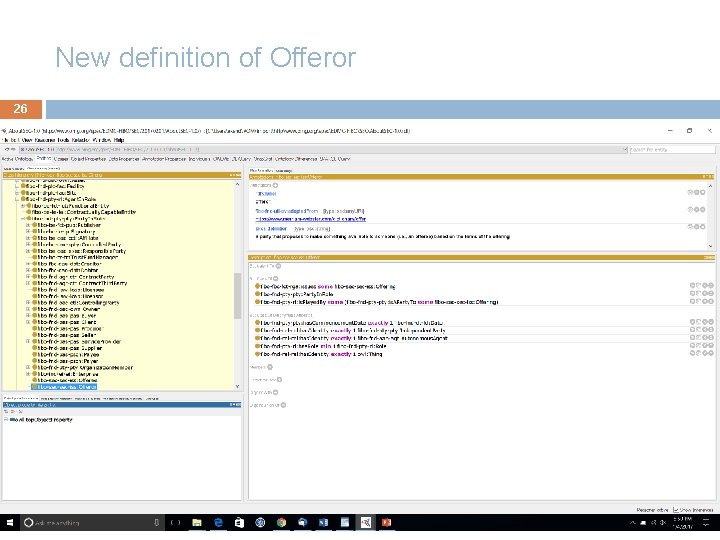The image size is (720, 540).
Task: Switch to the Annotation Properties tab
Action: point(164,159)
